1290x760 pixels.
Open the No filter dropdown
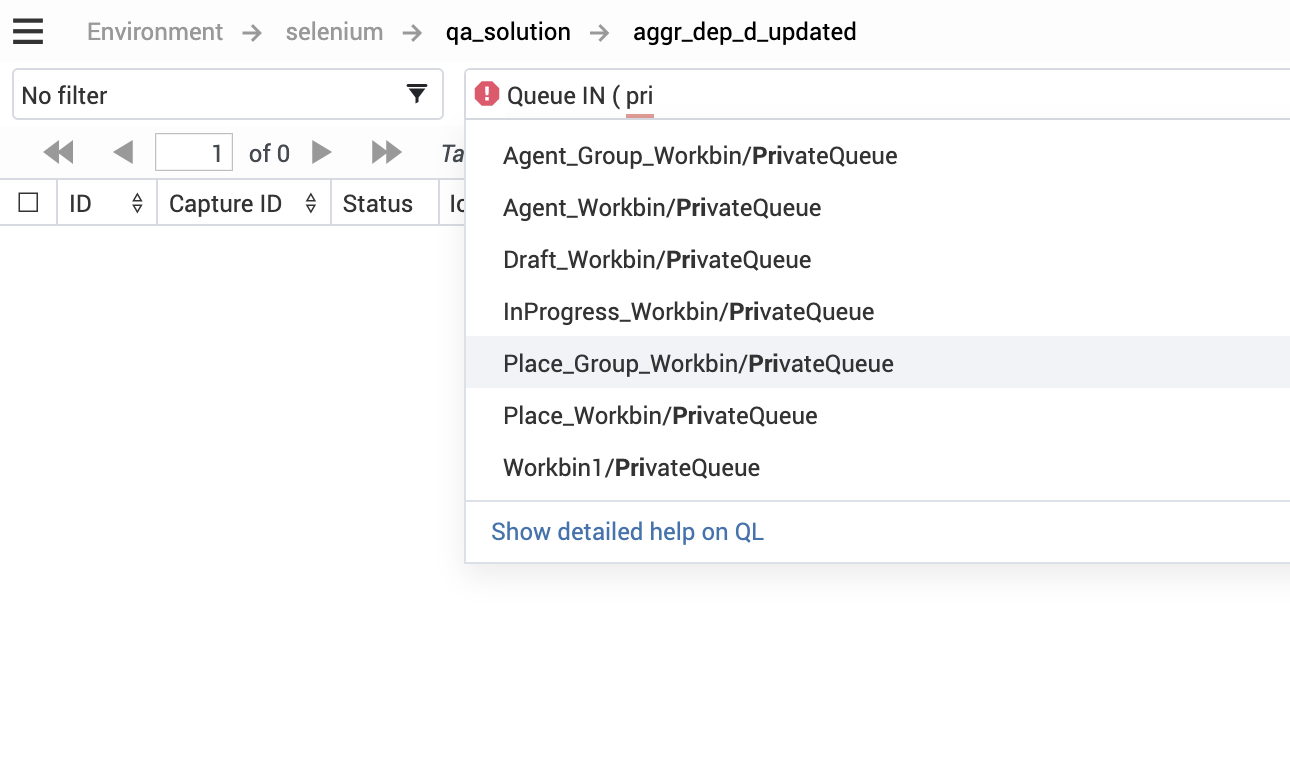227,95
